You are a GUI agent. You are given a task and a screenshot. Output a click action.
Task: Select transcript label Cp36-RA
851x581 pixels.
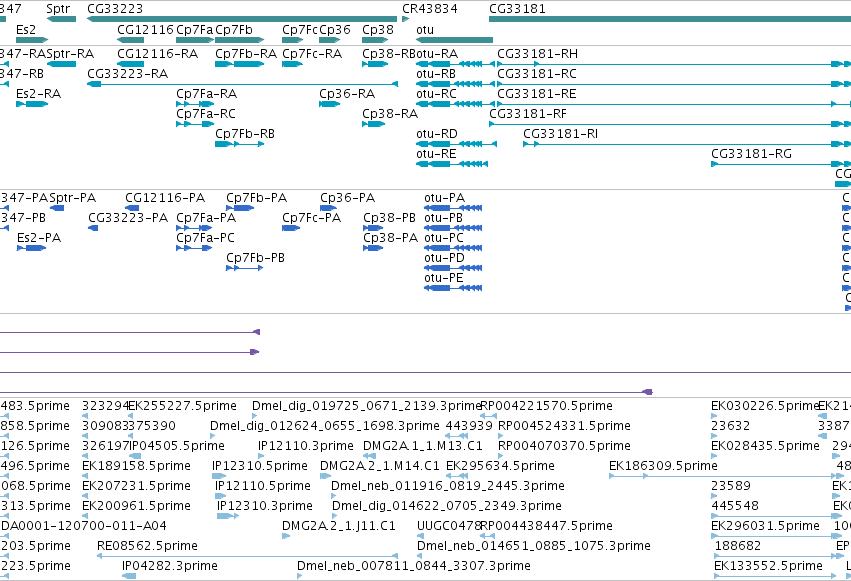[x=347, y=94]
